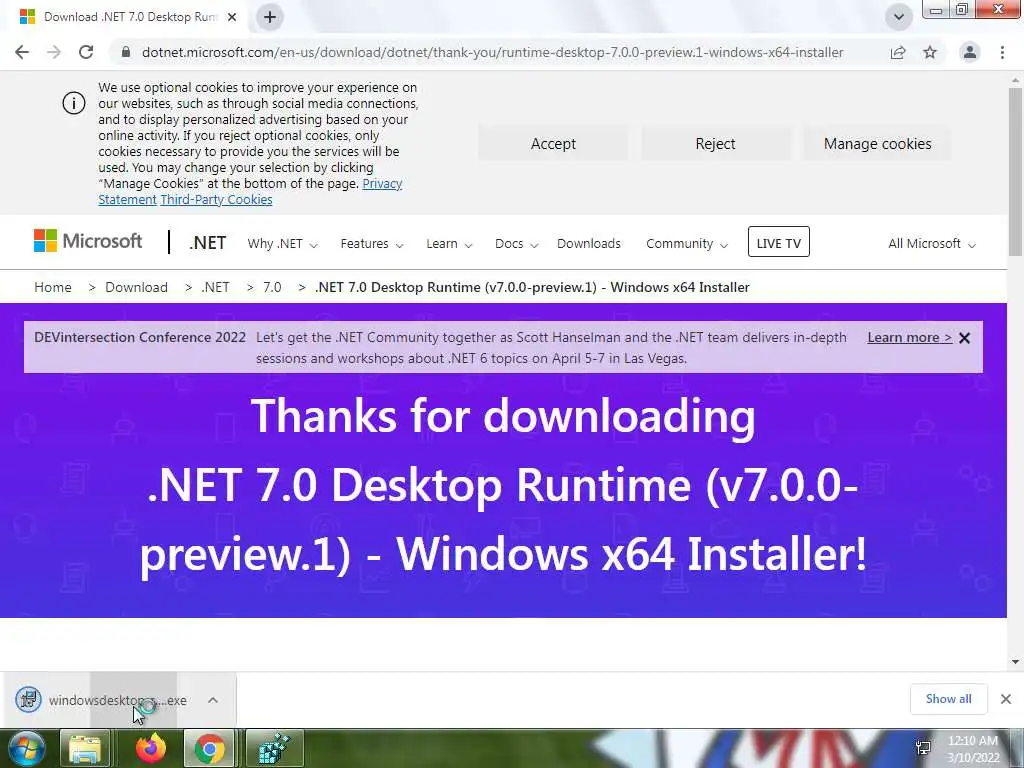Bookmark this page with the star

pyautogui.click(x=930, y=52)
